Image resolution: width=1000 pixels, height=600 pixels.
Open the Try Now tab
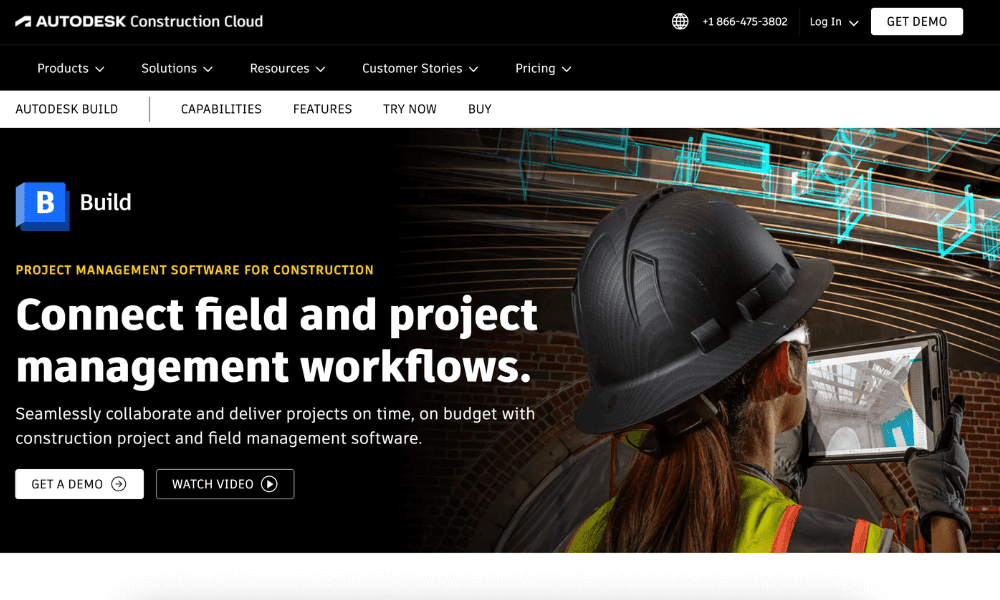tap(409, 109)
